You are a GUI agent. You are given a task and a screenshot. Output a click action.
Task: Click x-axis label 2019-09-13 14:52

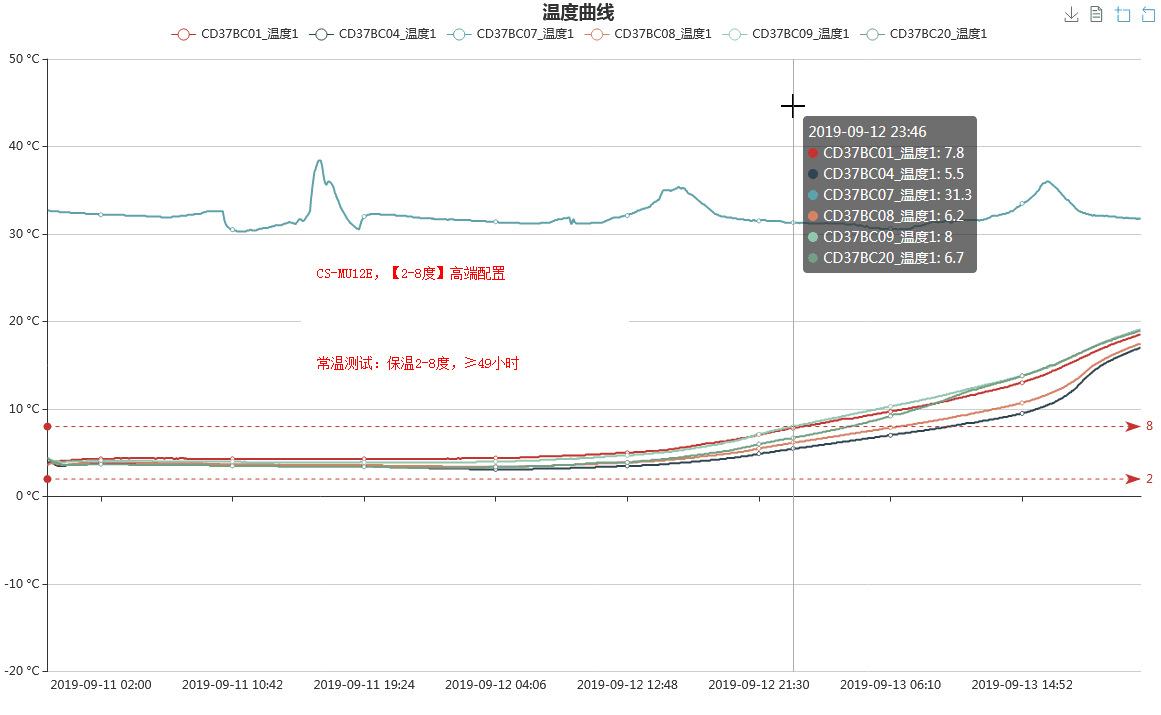click(x=1022, y=685)
